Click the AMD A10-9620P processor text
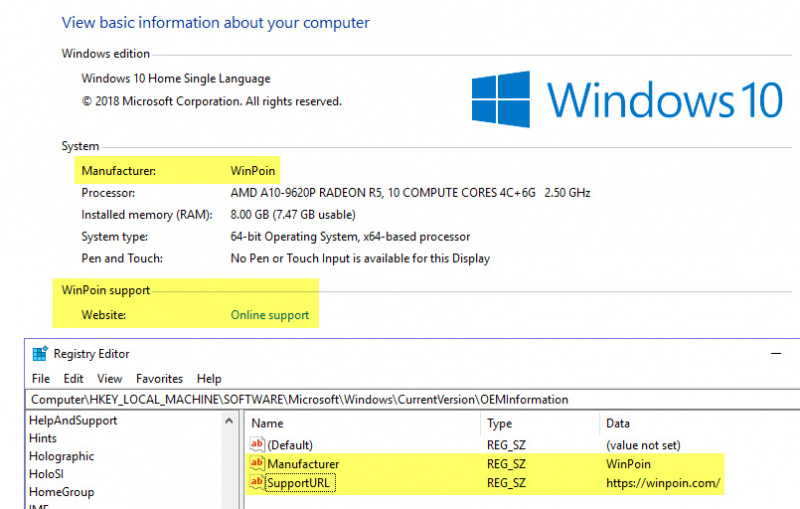800x509 pixels. coord(410,193)
